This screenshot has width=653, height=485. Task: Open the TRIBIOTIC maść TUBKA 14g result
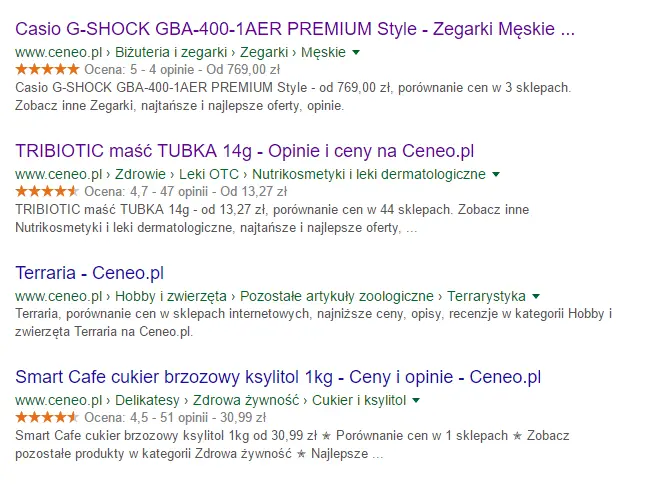click(x=244, y=151)
